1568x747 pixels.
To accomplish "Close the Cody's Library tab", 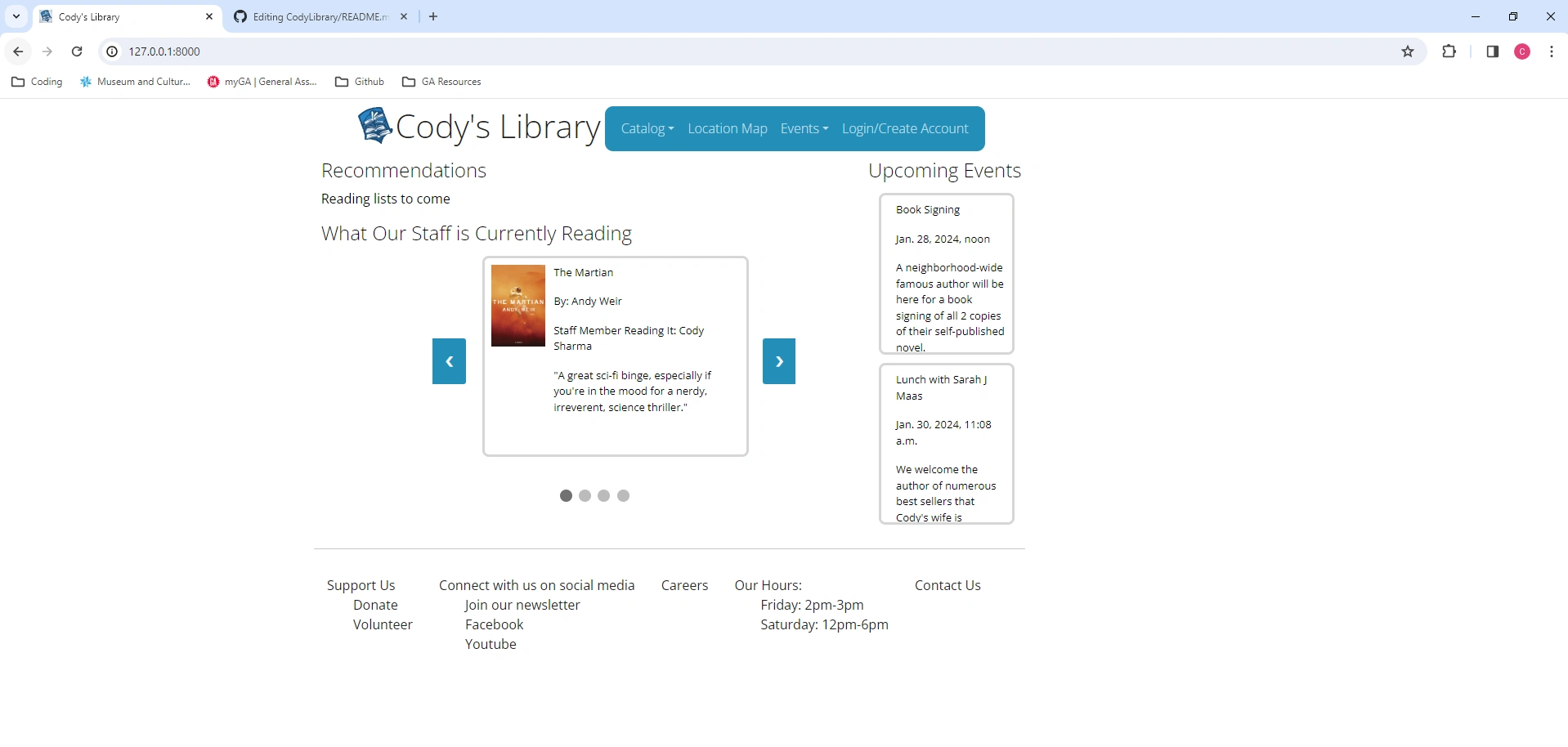I will (x=209, y=16).
